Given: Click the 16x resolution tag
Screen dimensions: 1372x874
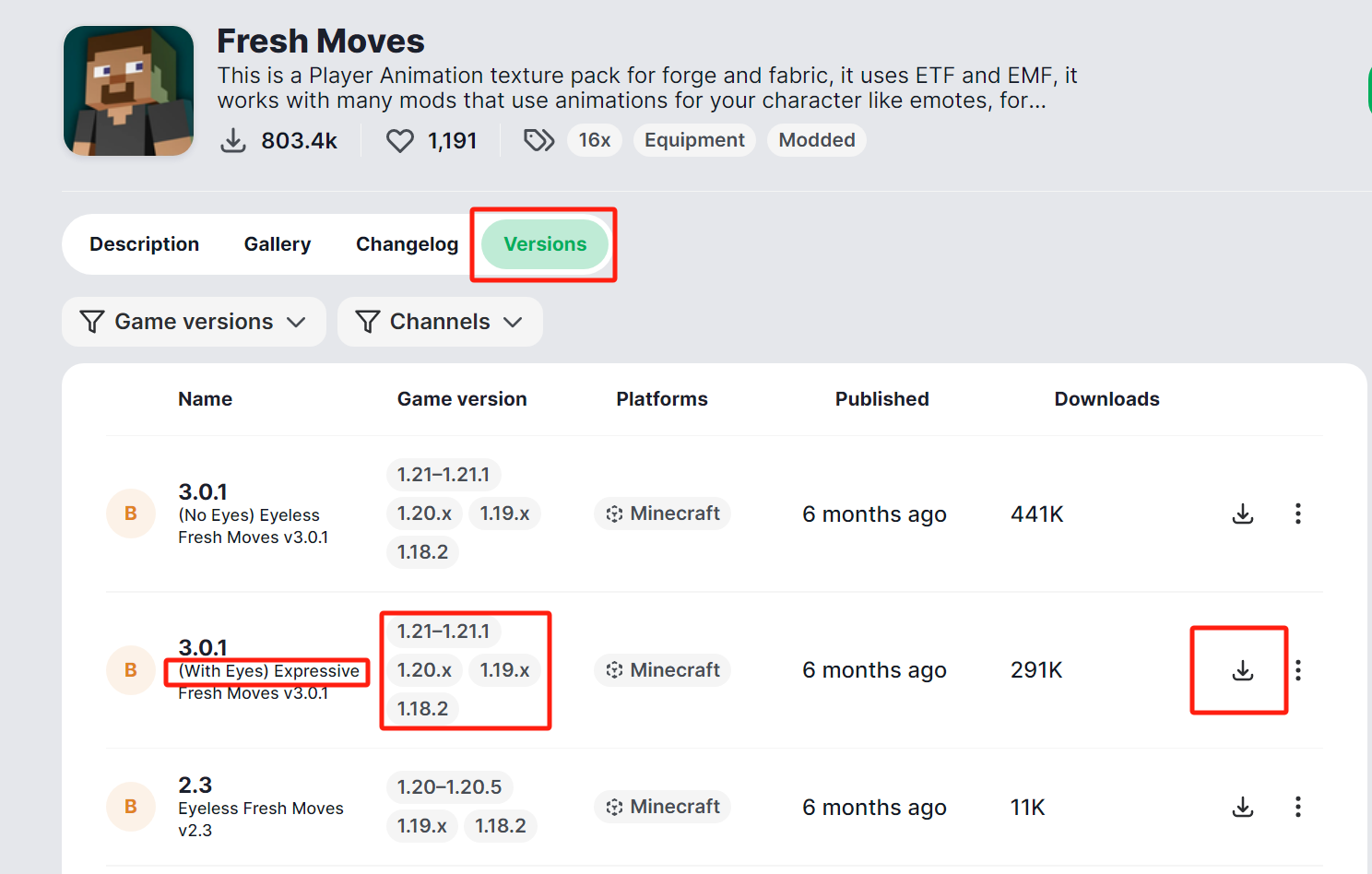Looking at the screenshot, I should tap(595, 140).
